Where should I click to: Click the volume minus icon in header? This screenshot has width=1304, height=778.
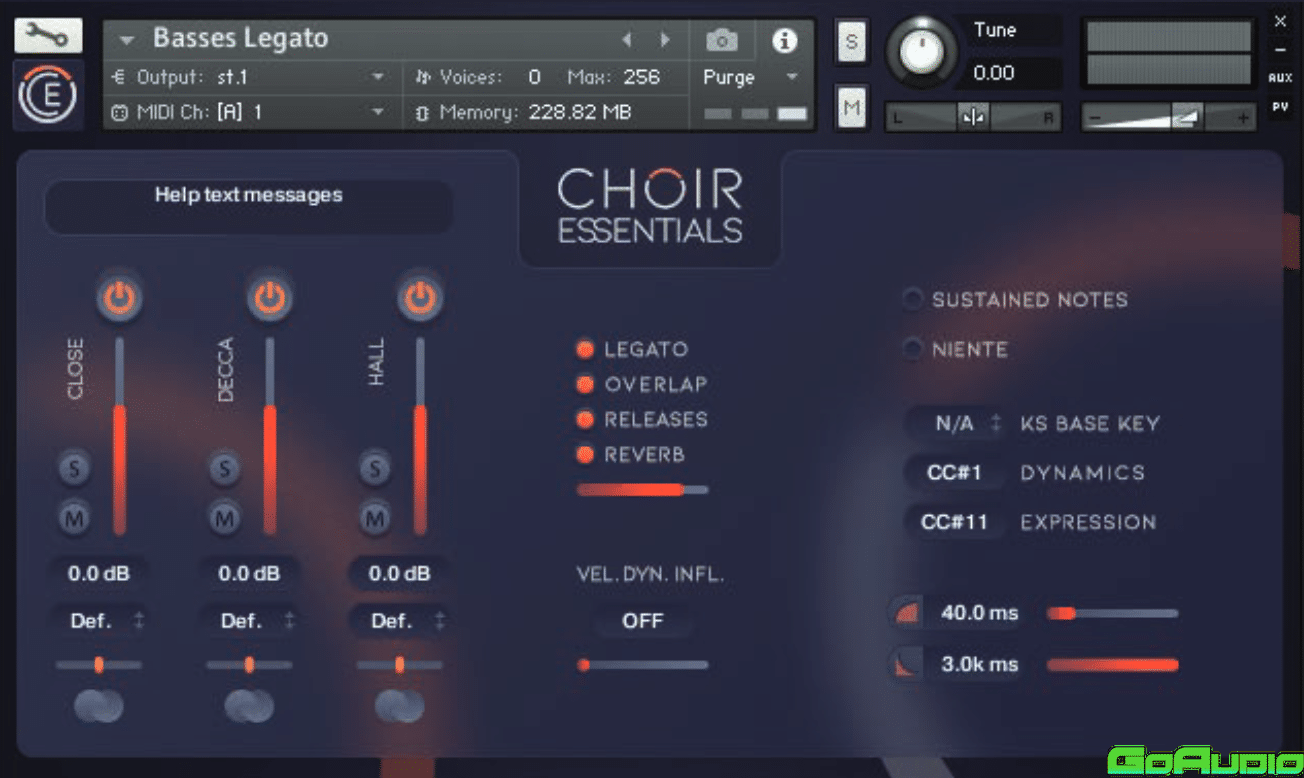[1095, 118]
